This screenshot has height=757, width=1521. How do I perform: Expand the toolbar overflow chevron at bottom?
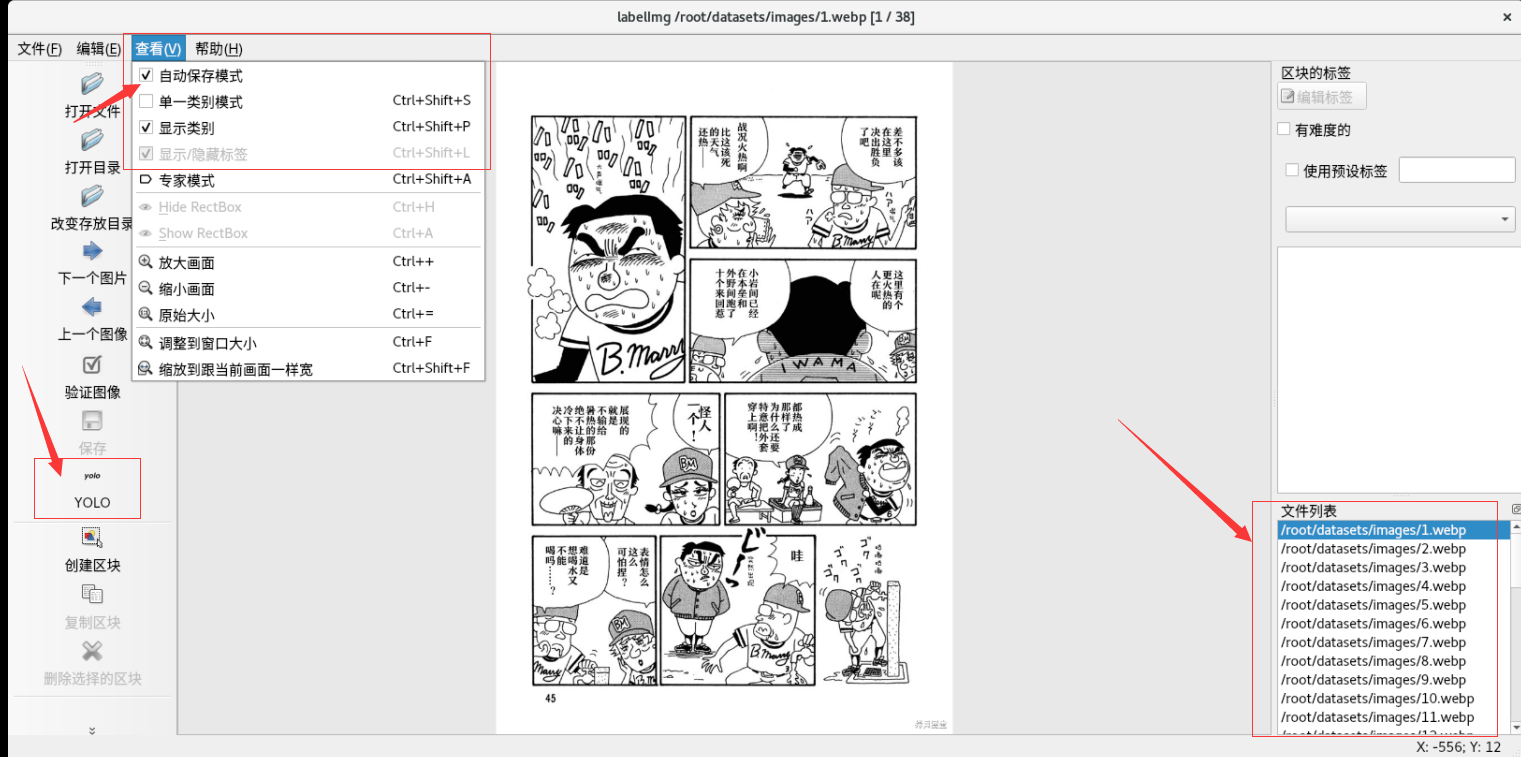click(92, 731)
